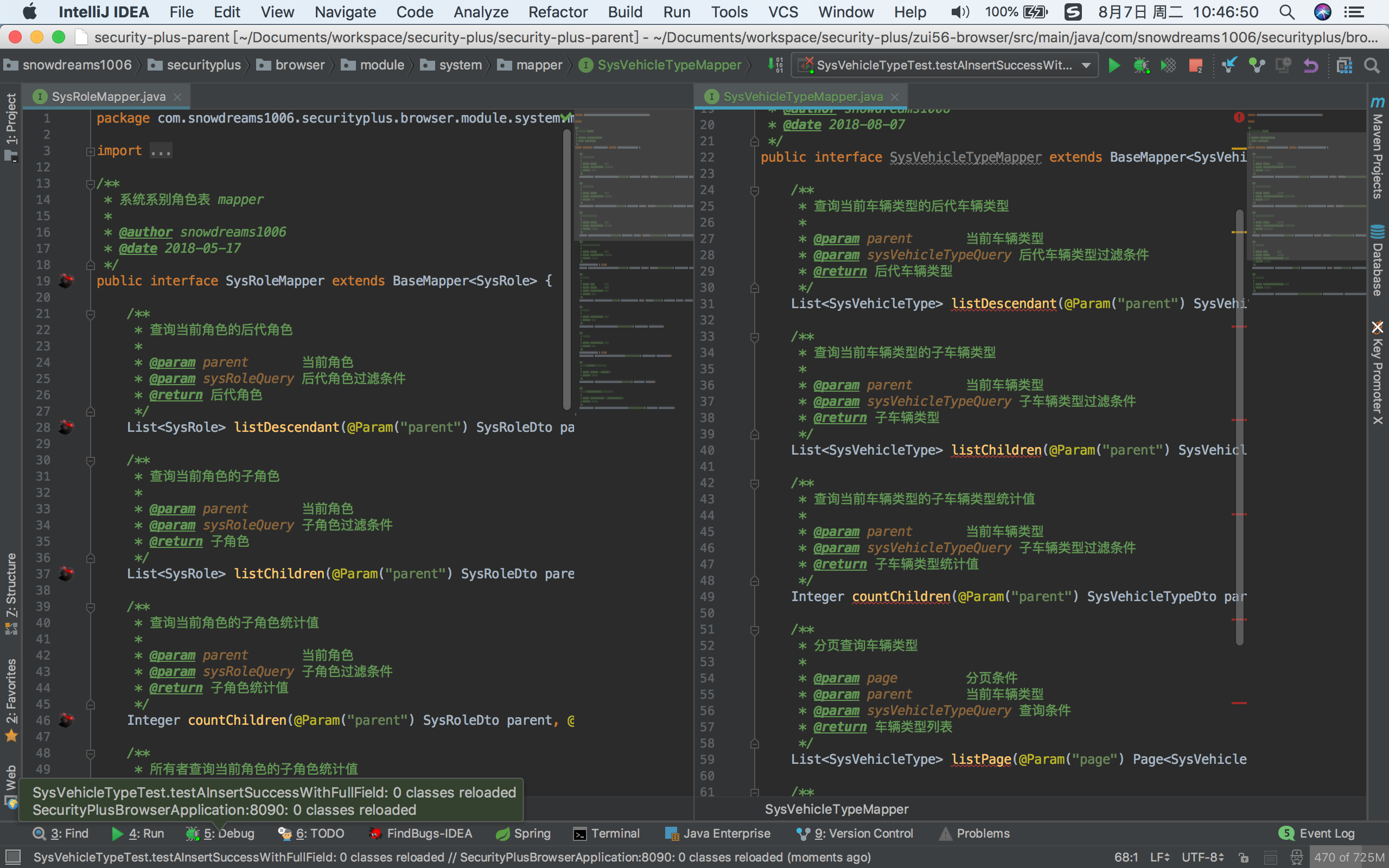1389x868 pixels.
Task: Click SysVehicleTypeMapper in navigation bar
Action: coord(660,65)
